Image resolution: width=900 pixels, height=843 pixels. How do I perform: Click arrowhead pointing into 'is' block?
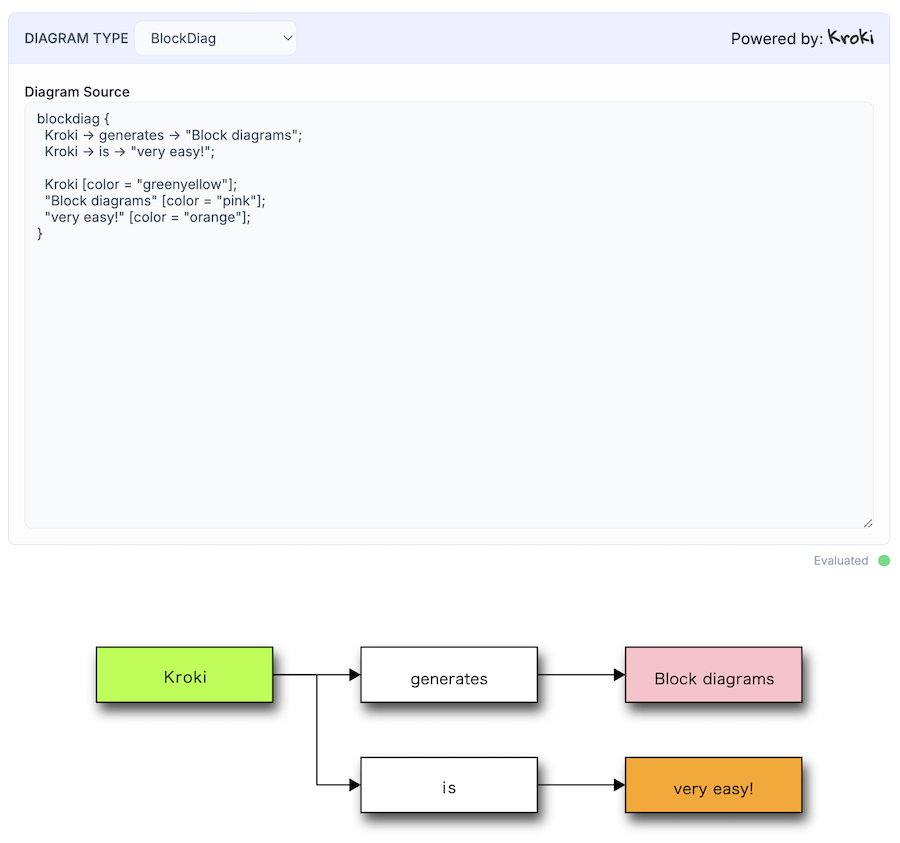[x=355, y=785]
